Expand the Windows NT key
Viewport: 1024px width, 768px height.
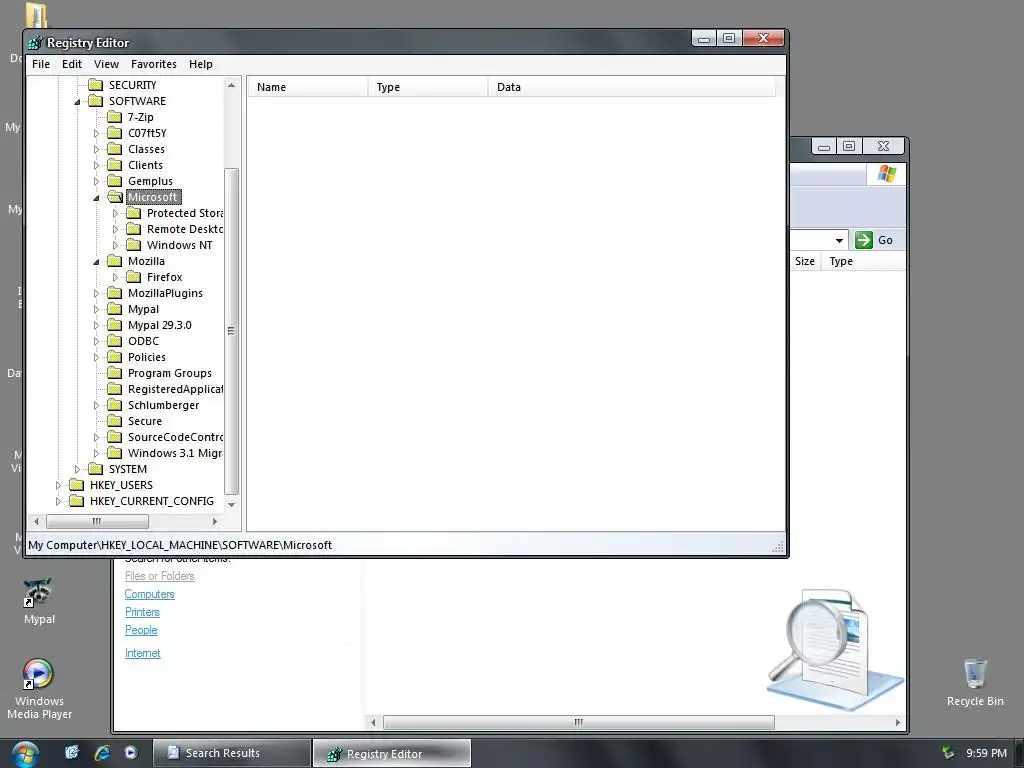(x=116, y=245)
